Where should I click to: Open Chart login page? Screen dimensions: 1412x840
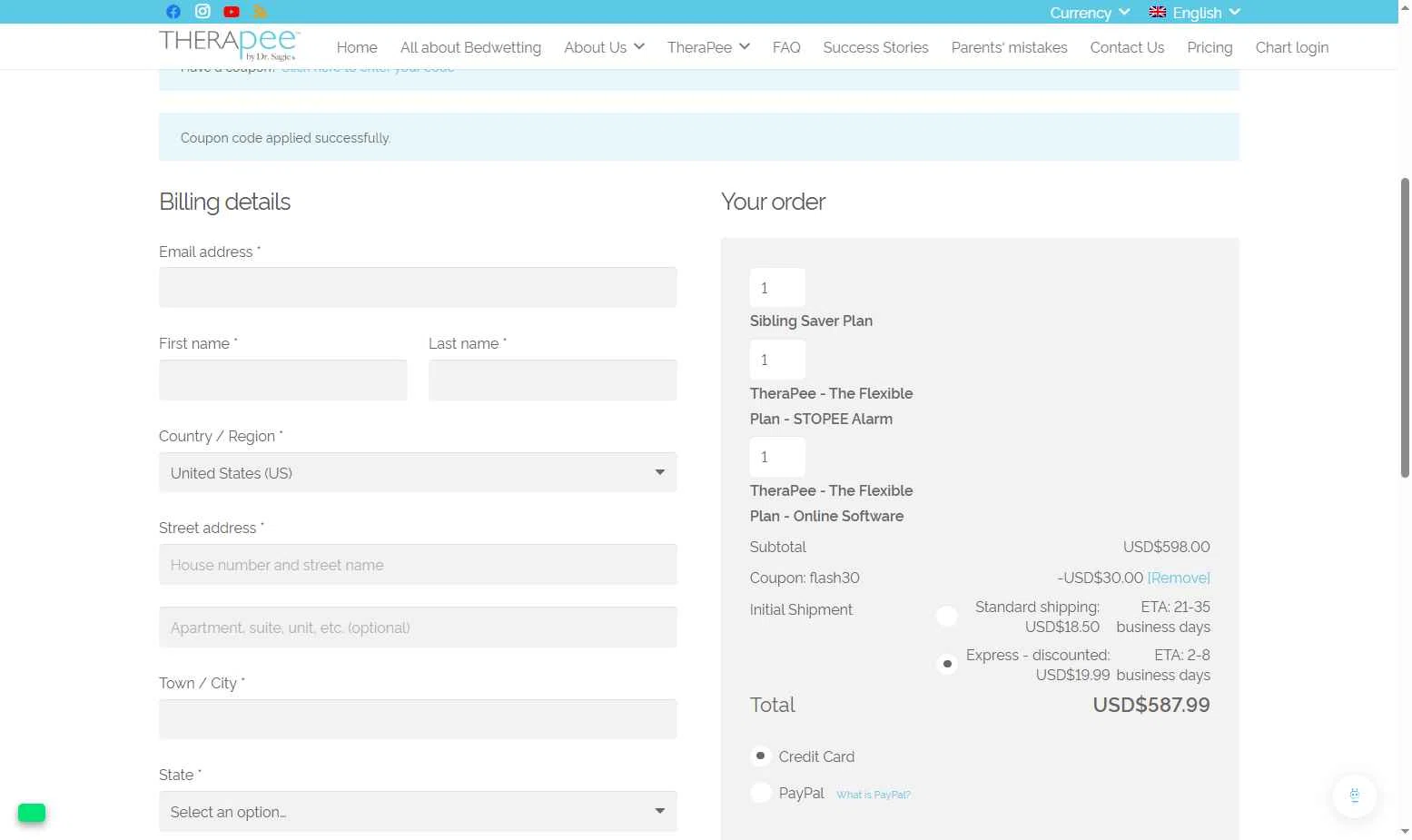[x=1291, y=47]
